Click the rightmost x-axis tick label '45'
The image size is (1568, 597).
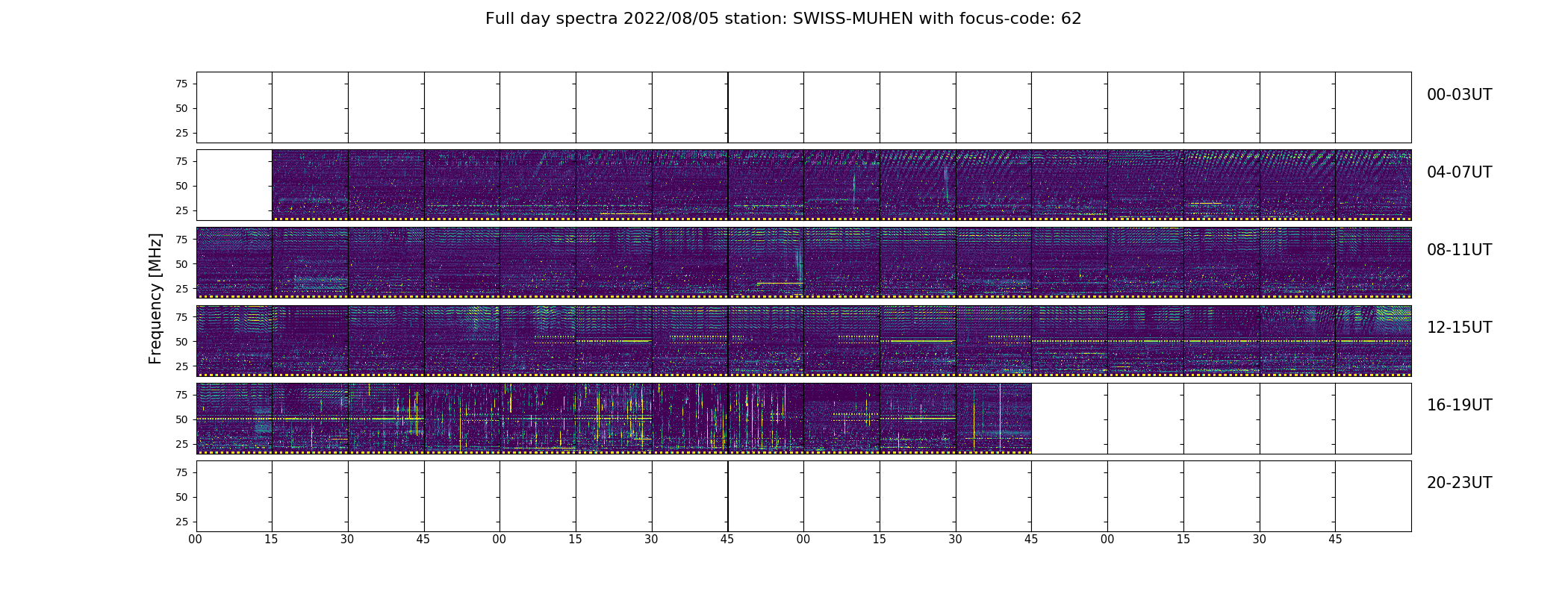tap(1335, 539)
